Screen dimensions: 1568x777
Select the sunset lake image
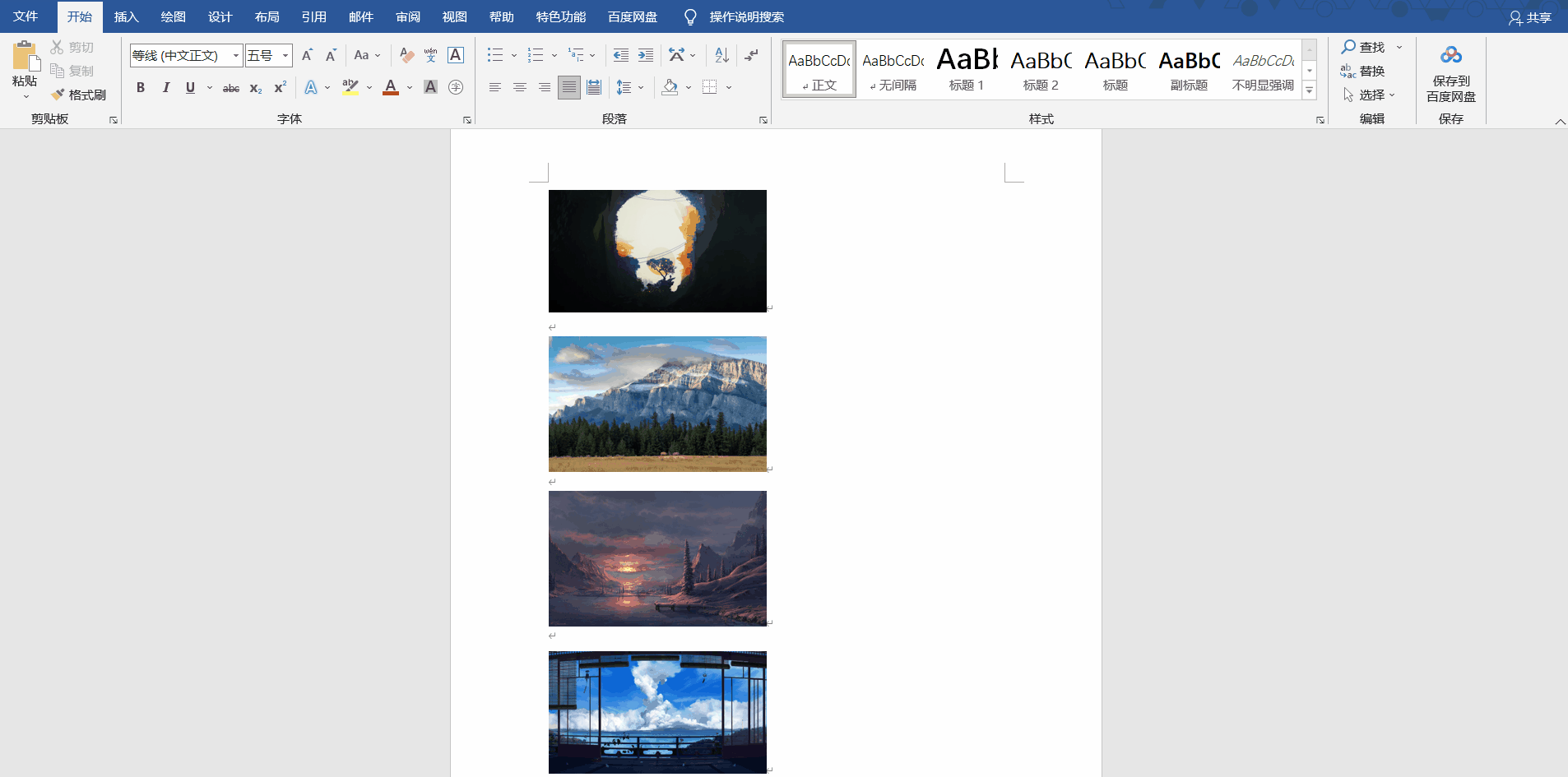tap(657, 558)
